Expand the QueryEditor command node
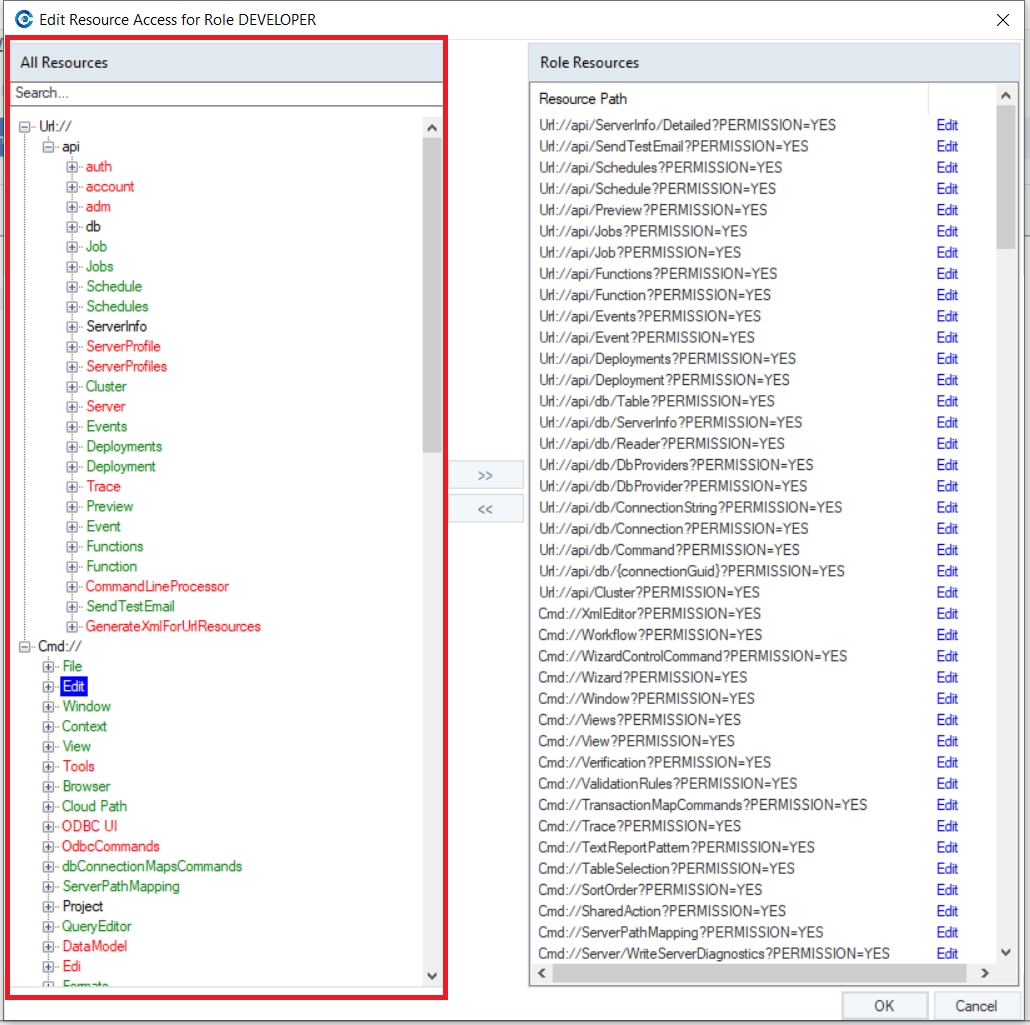The width and height of the screenshot is (1030, 1025). 48,927
